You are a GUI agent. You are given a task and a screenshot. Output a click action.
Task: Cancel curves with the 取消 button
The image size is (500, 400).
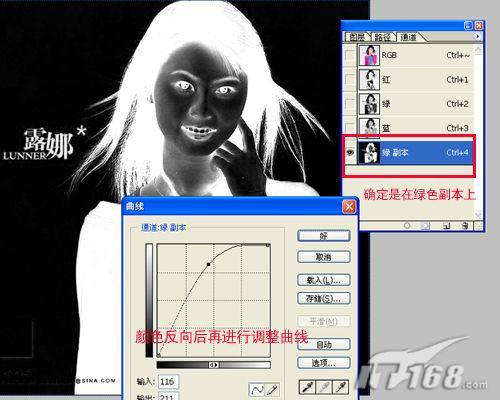[x=324, y=257]
